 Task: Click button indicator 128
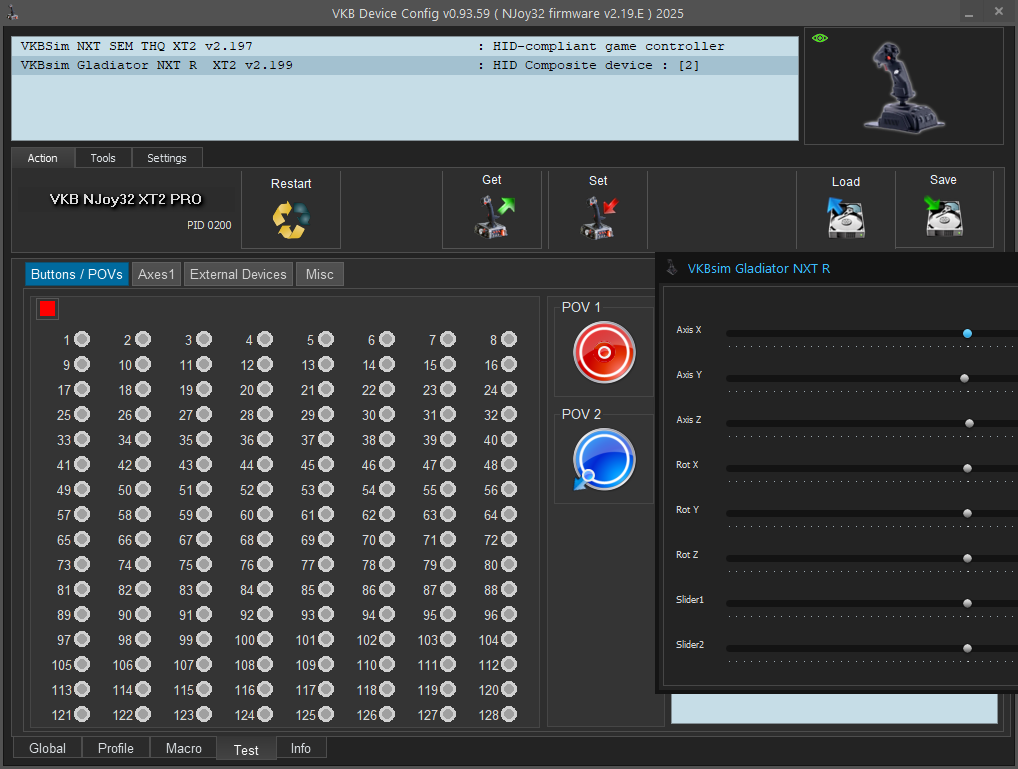[x=509, y=714]
